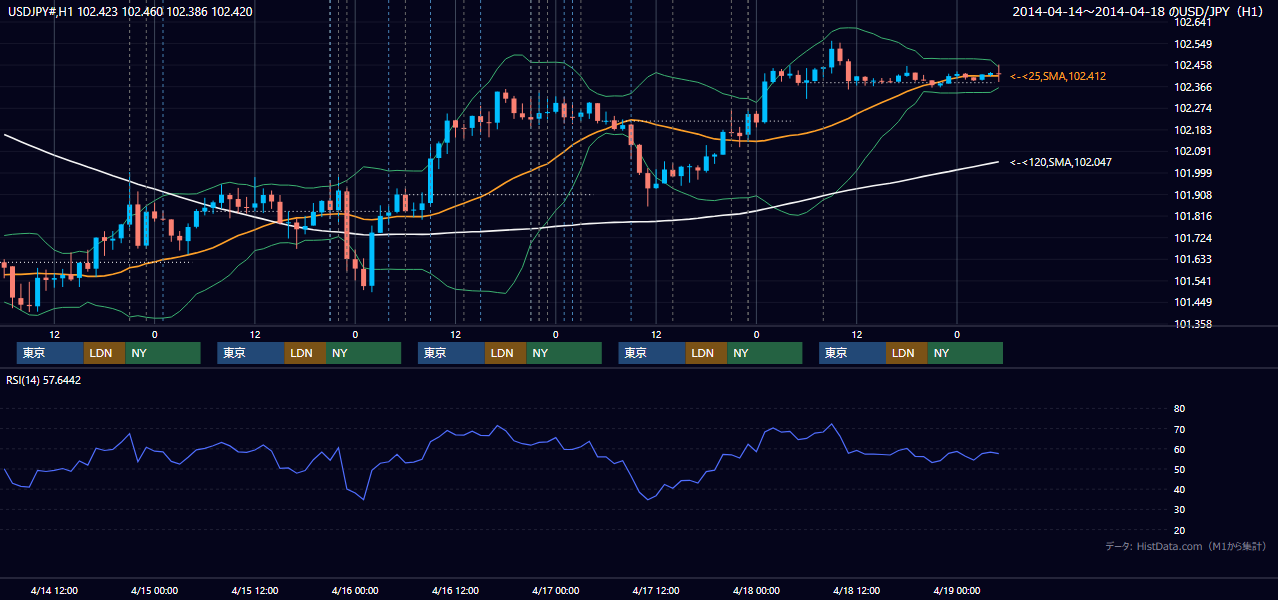Select the orange 25 SMA 102.412 label
This screenshot has height=600, width=1278.
[x=1058, y=76]
